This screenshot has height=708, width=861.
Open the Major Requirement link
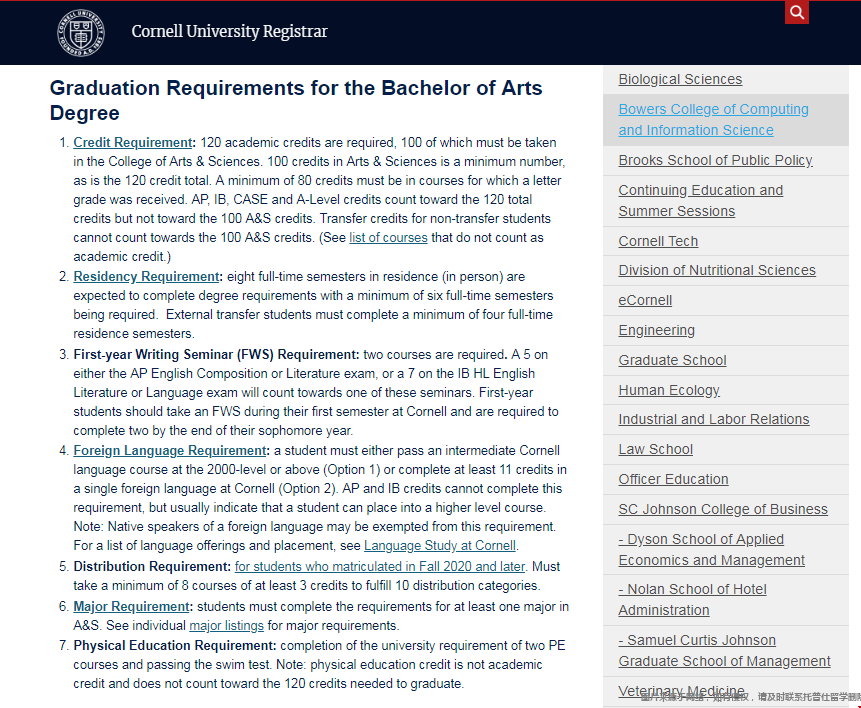tap(131, 606)
